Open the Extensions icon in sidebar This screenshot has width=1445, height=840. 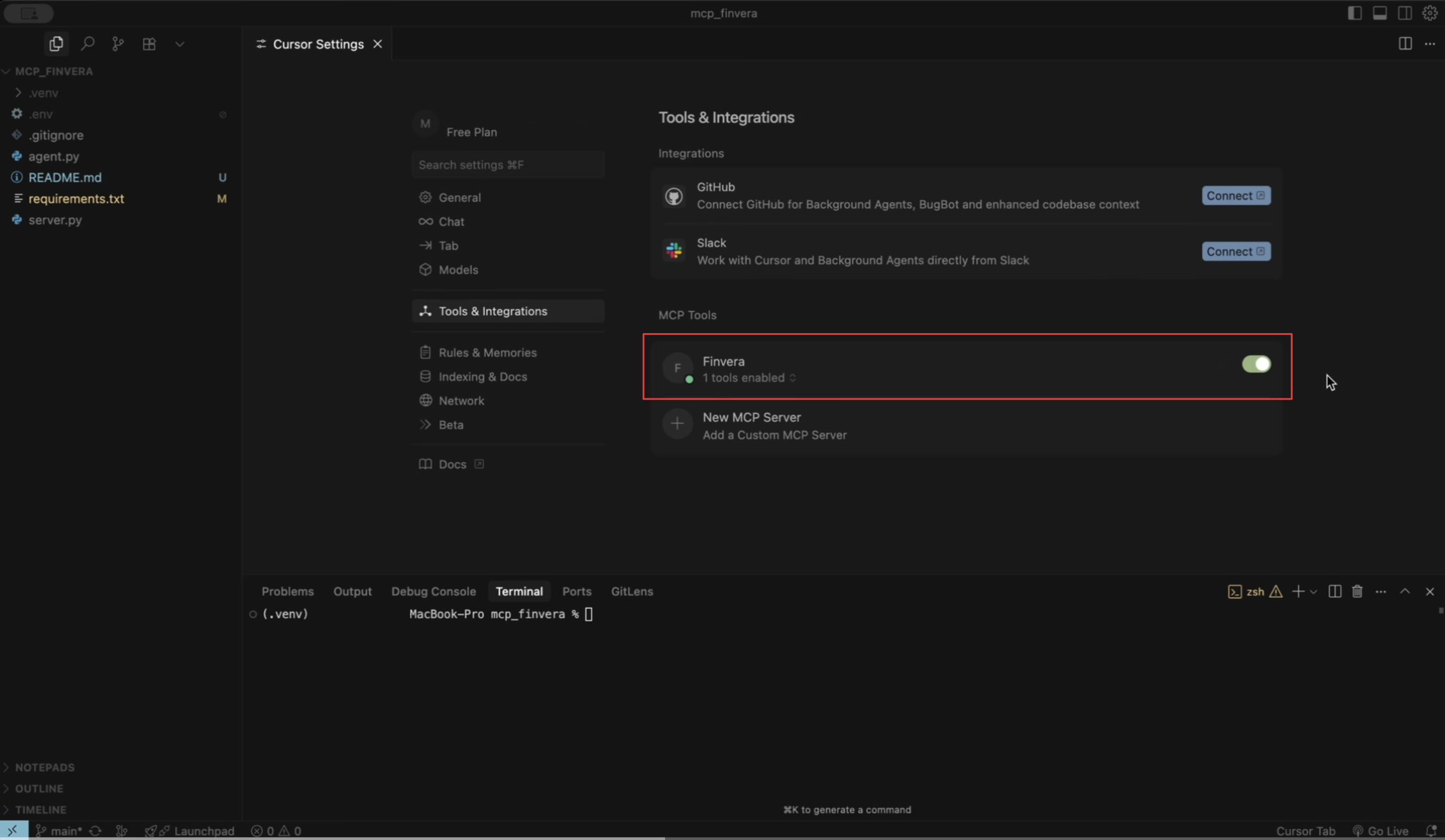[x=149, y=44]
